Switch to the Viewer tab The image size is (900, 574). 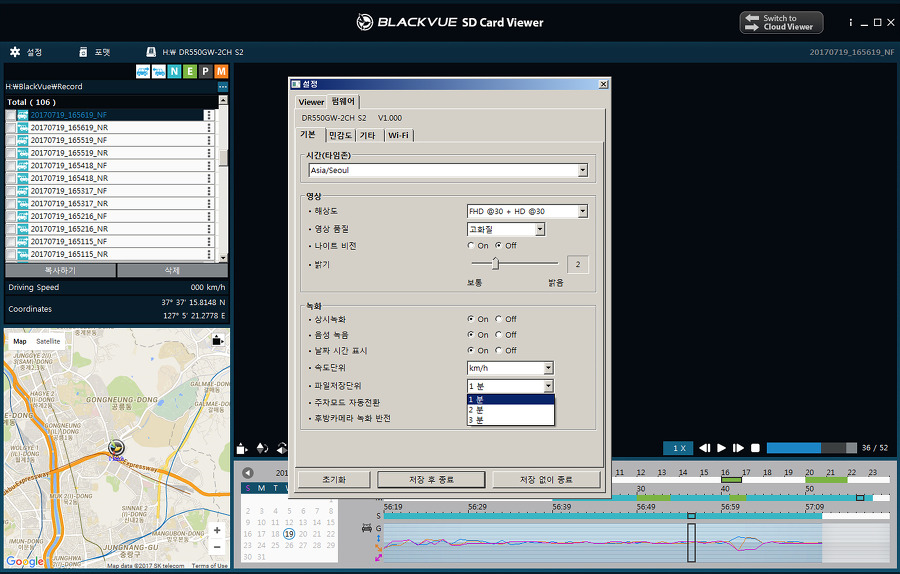point(311,102)
